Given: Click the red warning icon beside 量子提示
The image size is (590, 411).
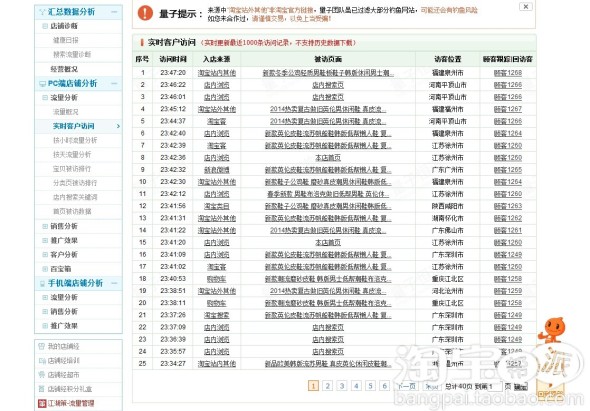Looking at the screenshot, I should click(145, 13).
